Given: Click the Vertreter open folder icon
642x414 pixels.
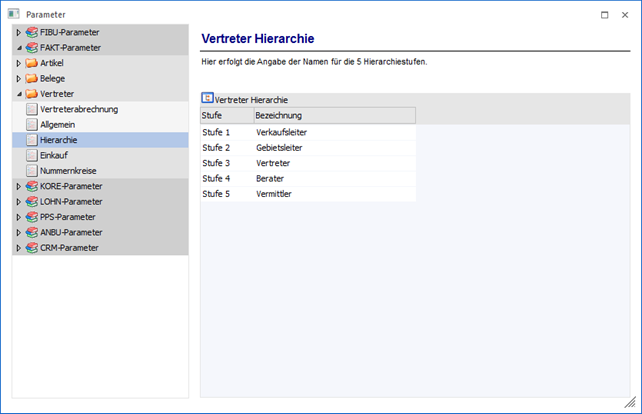Looking at the screenshot, I should coord(32,94).
